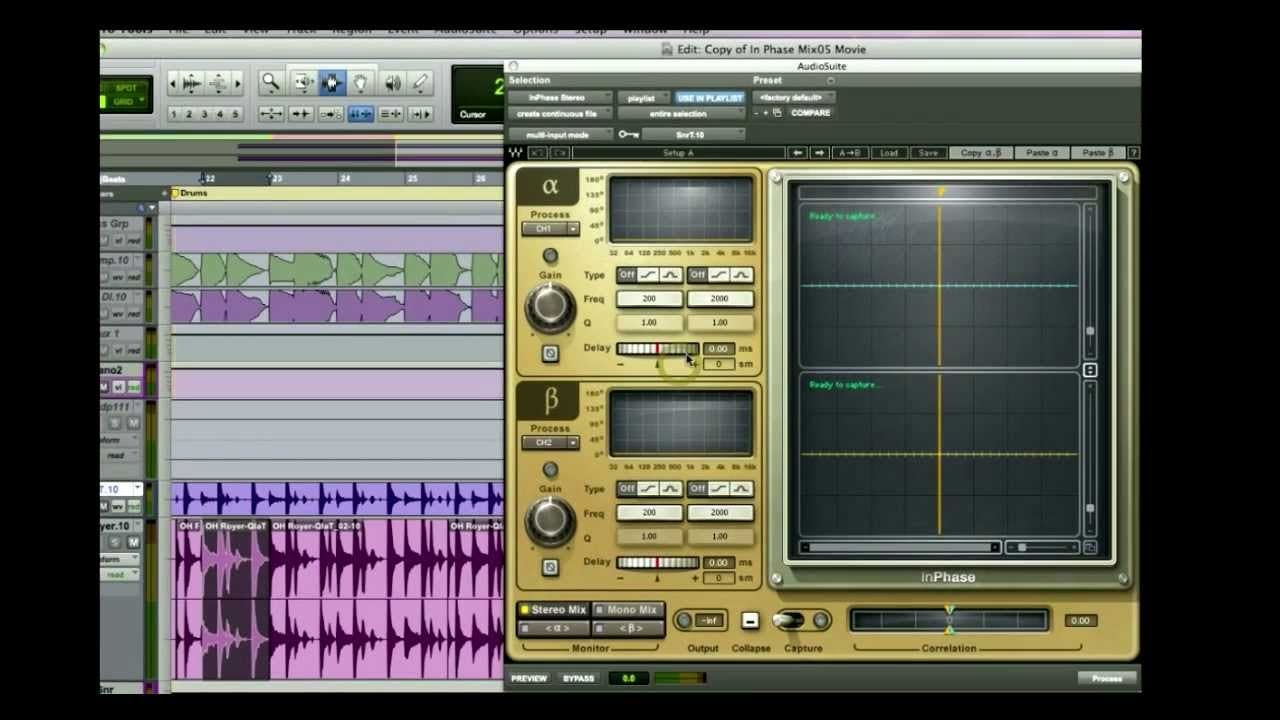Click the Collapse icon in the InPhase plugin

(750, 620)
